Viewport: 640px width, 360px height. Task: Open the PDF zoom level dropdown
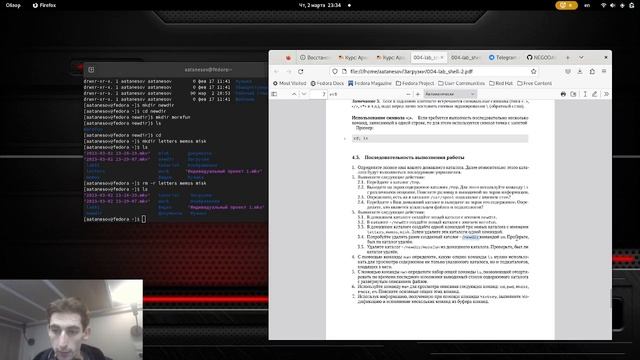point(449,94)
